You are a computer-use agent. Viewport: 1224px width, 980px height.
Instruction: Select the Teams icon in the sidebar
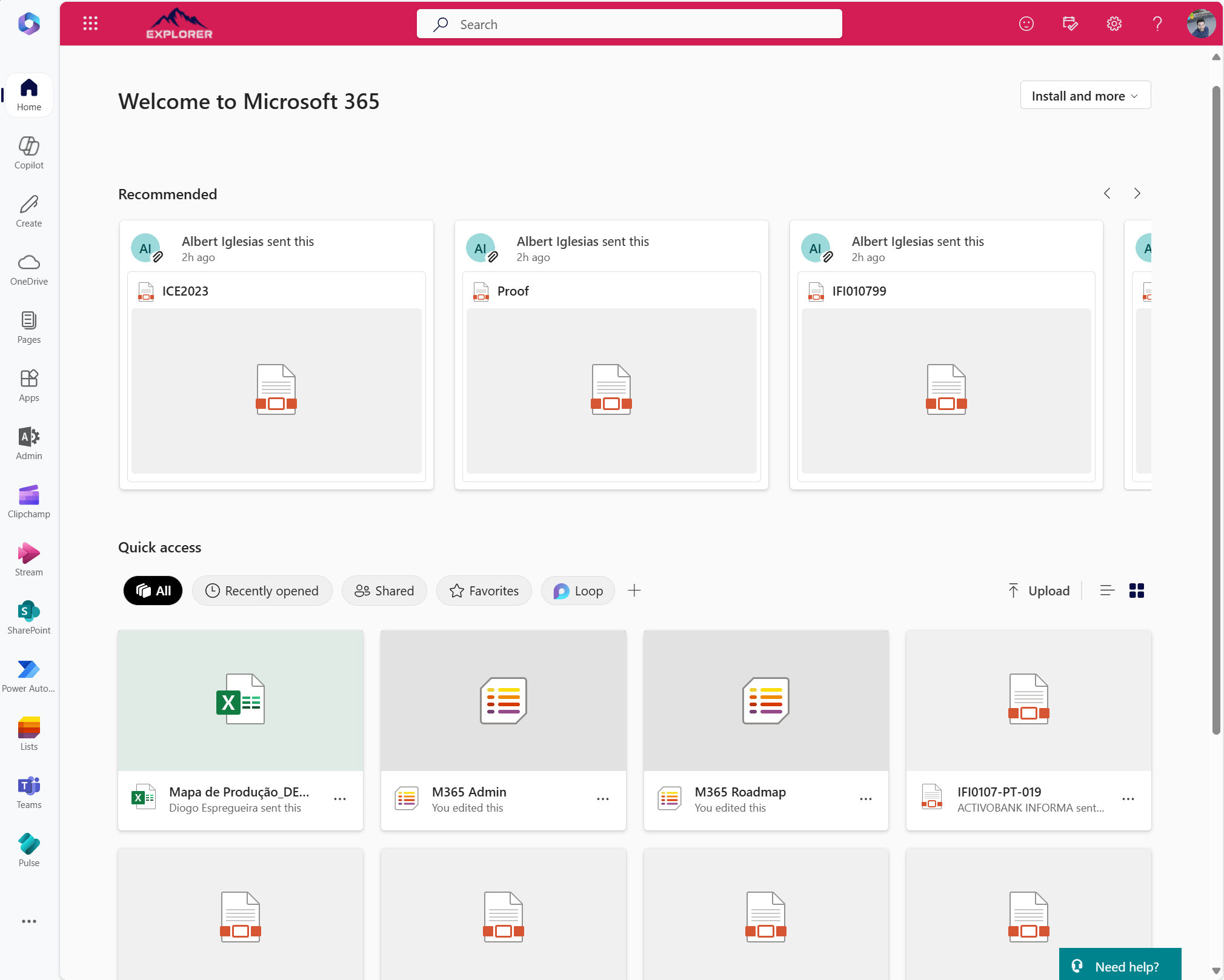pyautogui.click(x=28, y=790)
